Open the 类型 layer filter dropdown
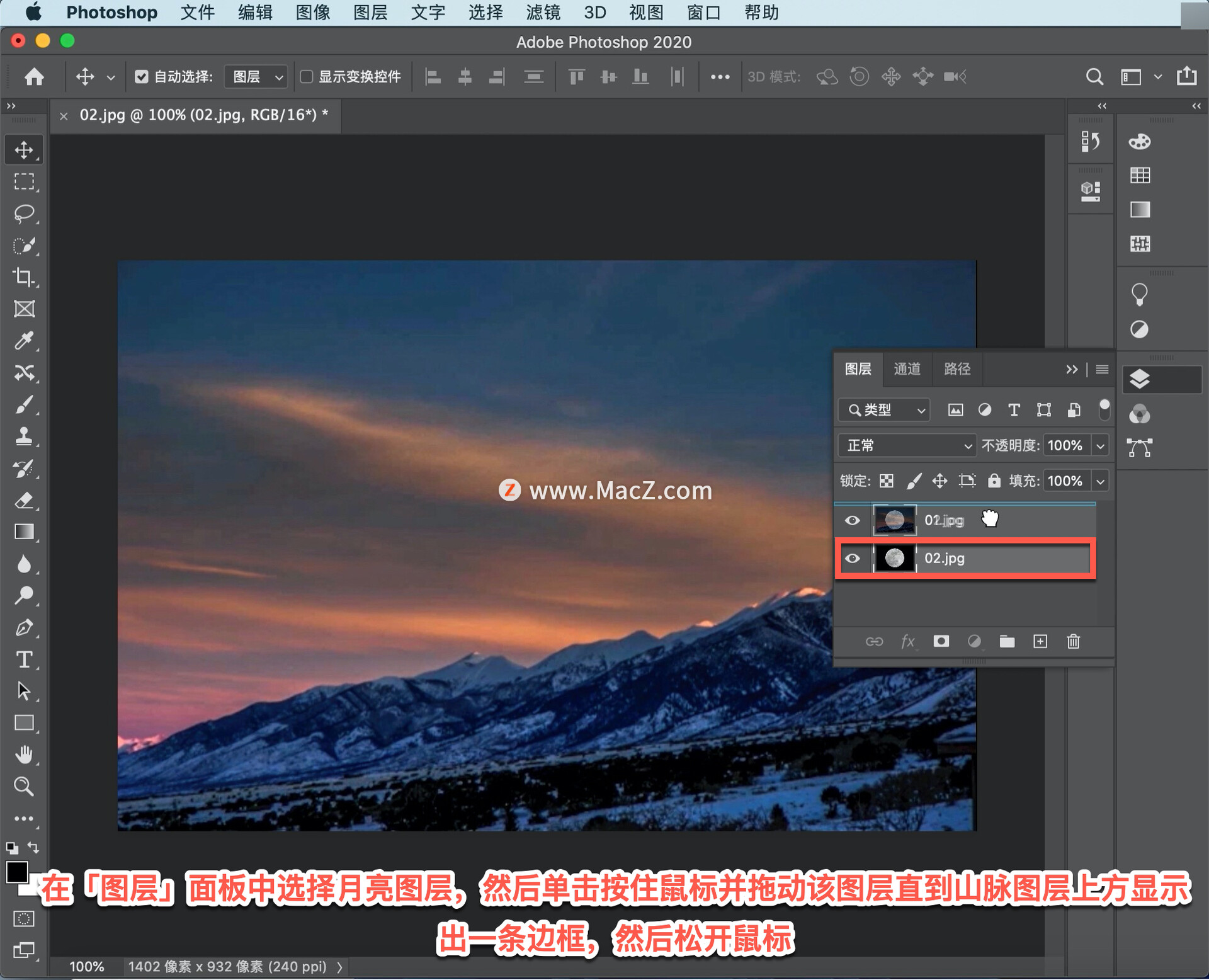This screenshot has width=1209, height=980. (883, 410)
